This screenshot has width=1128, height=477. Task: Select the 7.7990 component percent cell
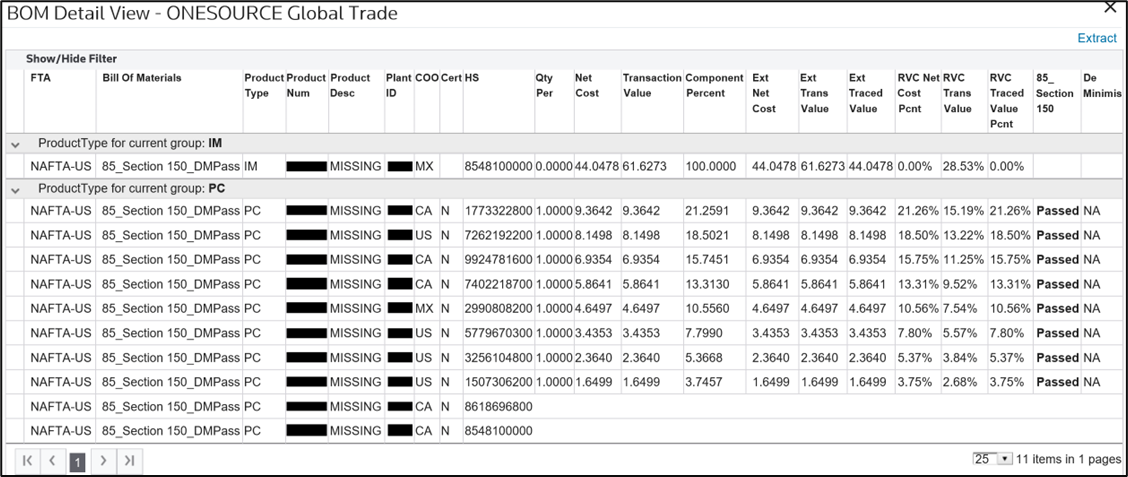[702, 333]
